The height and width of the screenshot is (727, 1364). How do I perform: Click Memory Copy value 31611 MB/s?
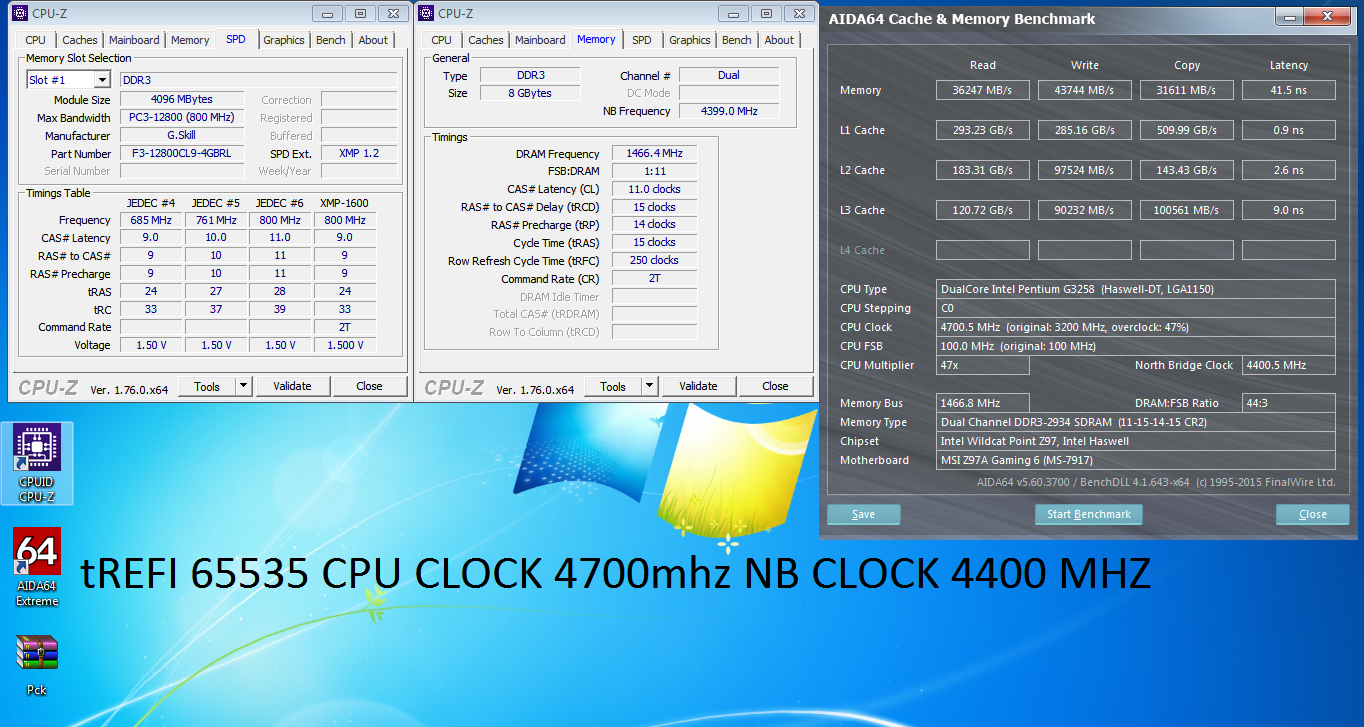coord(1187,90)
